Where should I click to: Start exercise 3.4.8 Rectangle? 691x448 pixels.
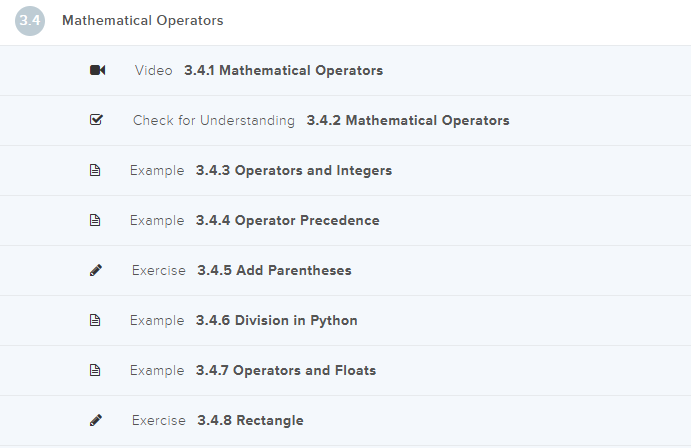point(250,421)
